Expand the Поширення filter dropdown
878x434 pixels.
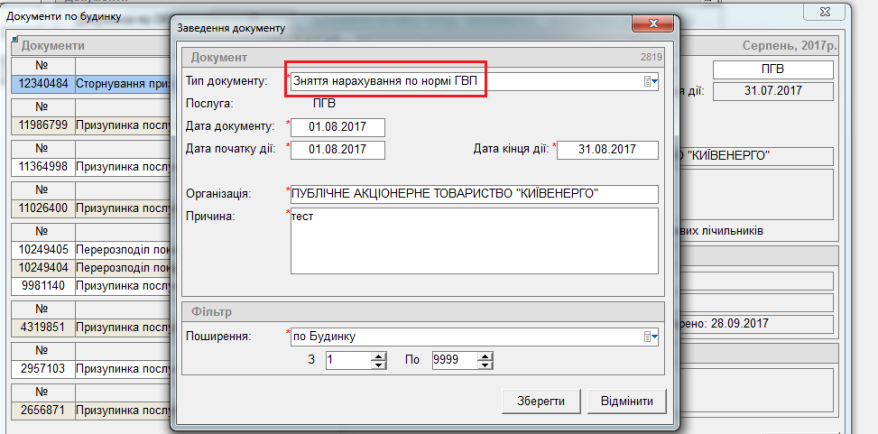click(650, 336)
